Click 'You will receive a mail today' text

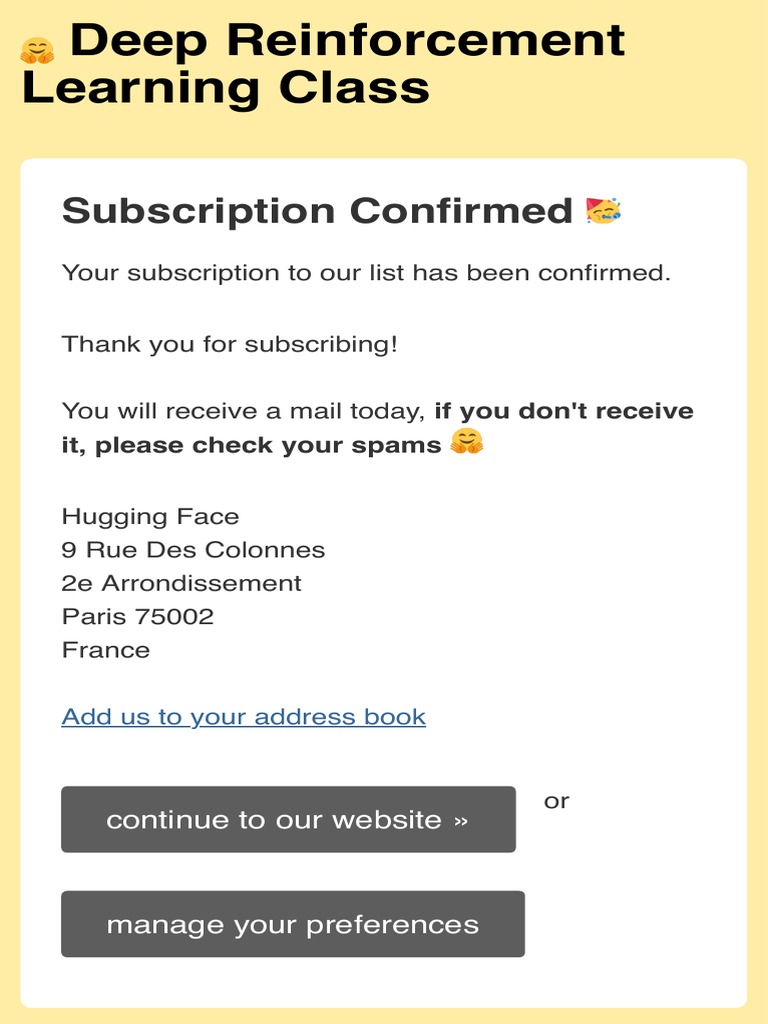pos(244,411)
